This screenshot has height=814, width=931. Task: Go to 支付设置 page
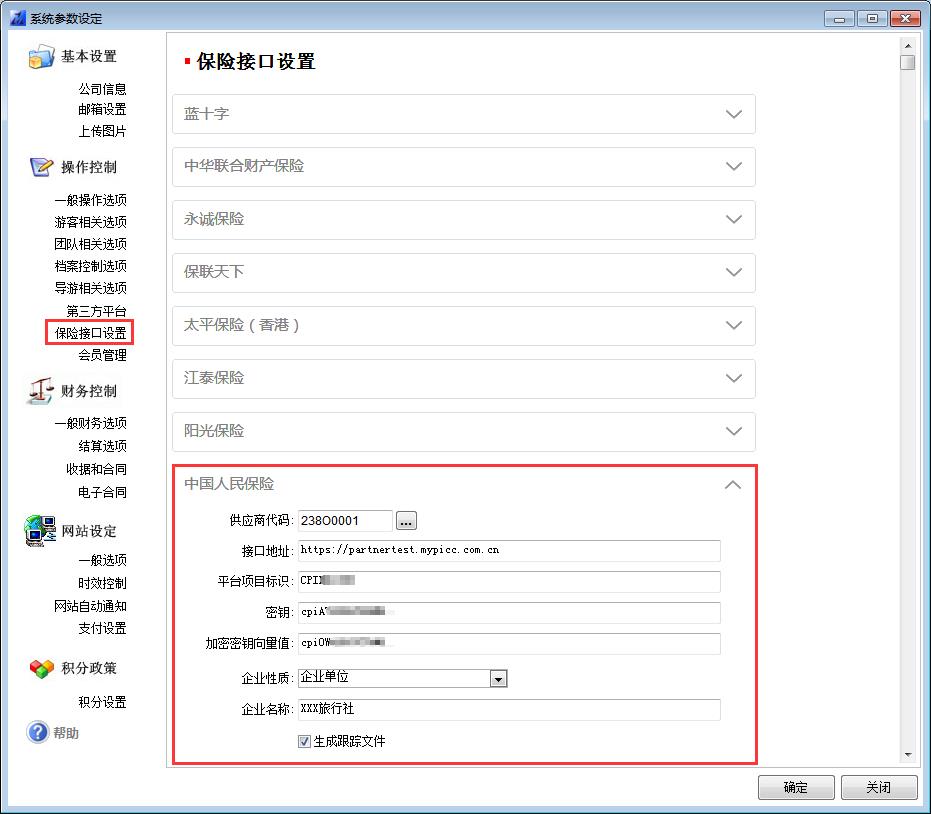102,628
